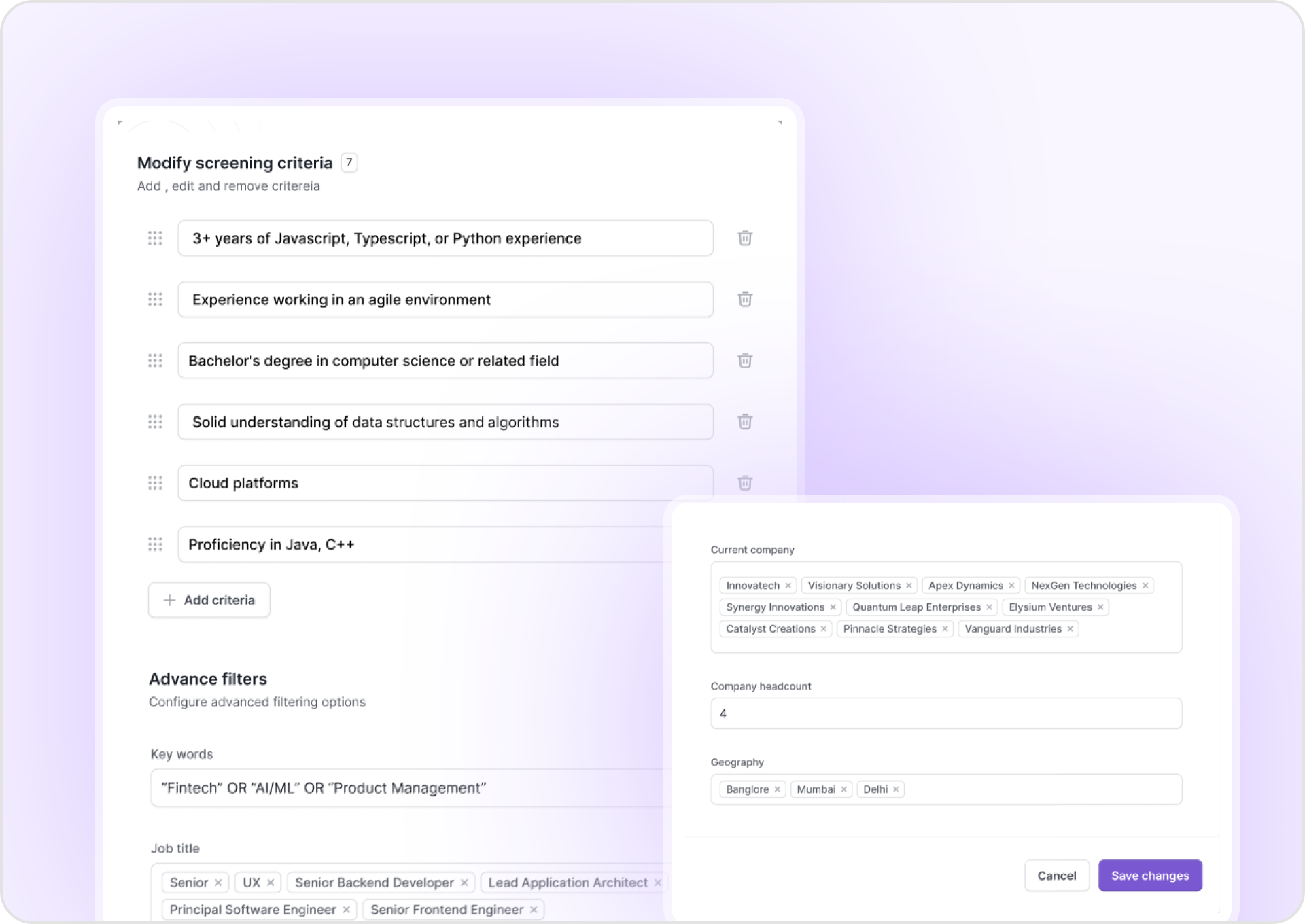This screenshot has height=924, width=1305.
Task: Remove the Senior Frontend Engineer tag
Action: (534, 910)
